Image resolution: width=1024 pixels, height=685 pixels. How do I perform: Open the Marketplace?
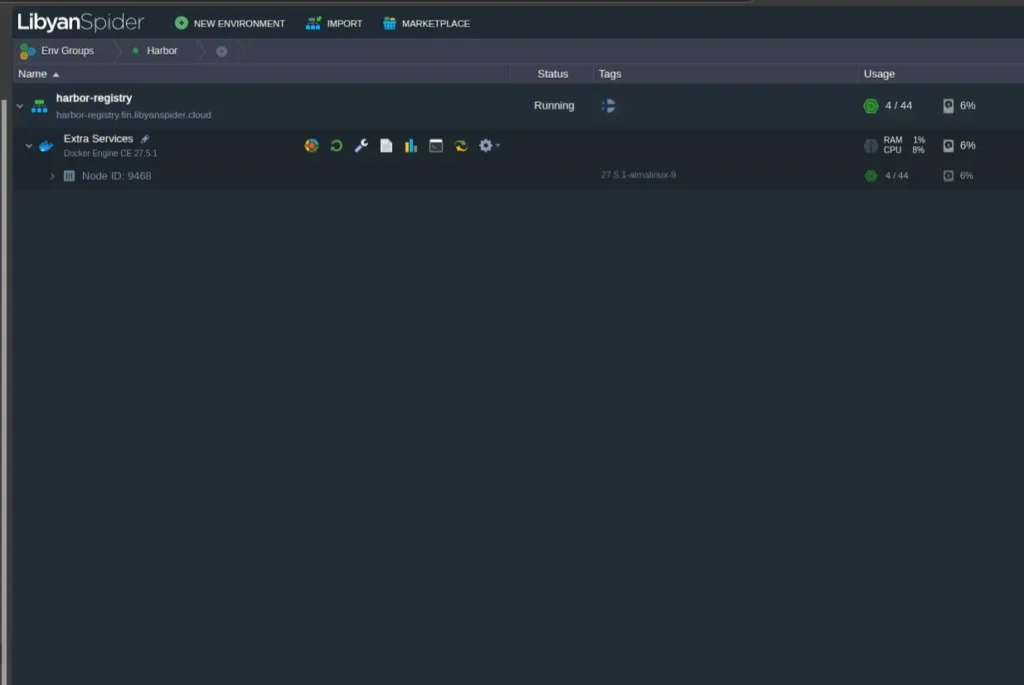(426, 23)
